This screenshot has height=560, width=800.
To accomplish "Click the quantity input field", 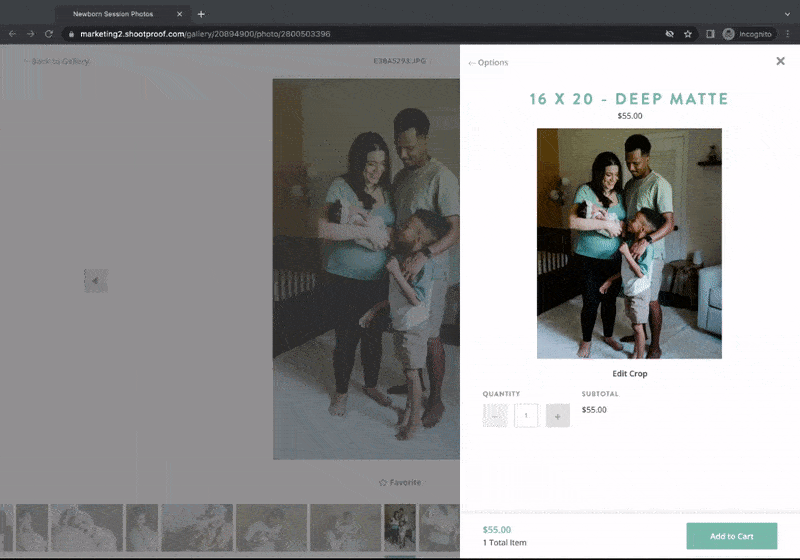I will point(526,416).
